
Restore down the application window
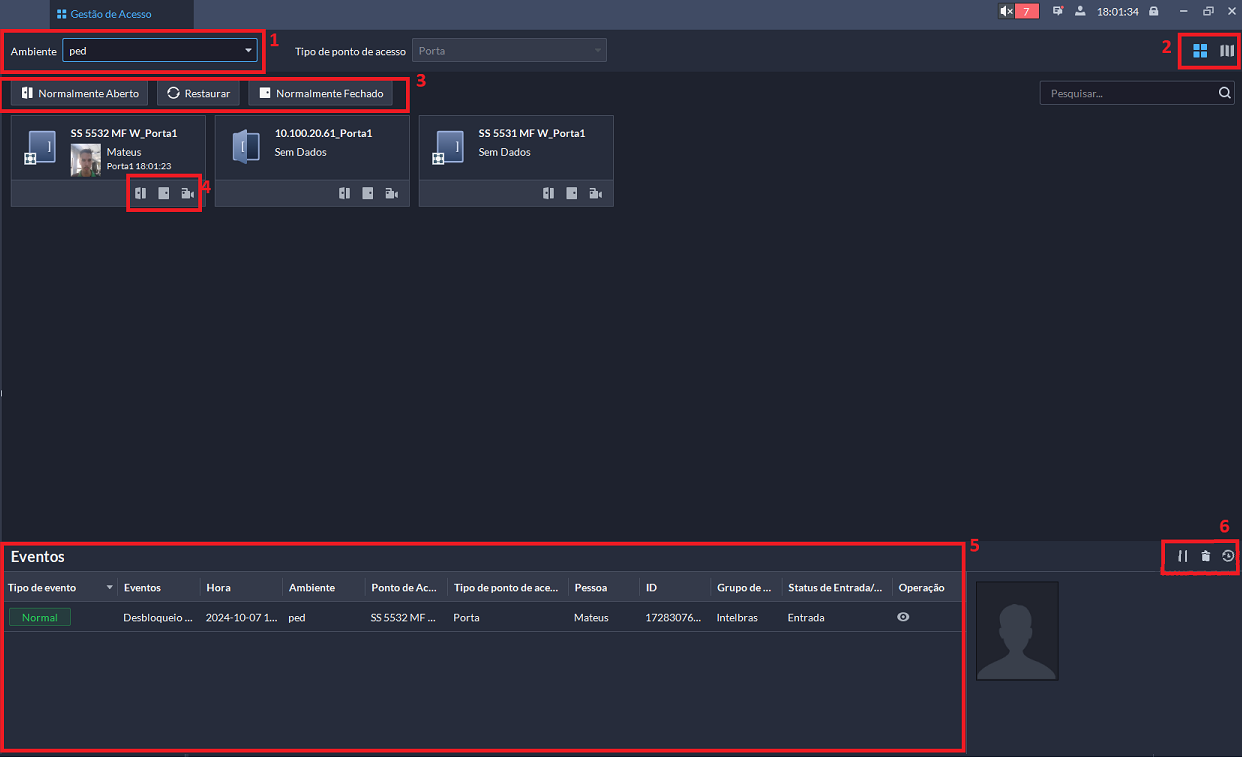(1208, 12)
